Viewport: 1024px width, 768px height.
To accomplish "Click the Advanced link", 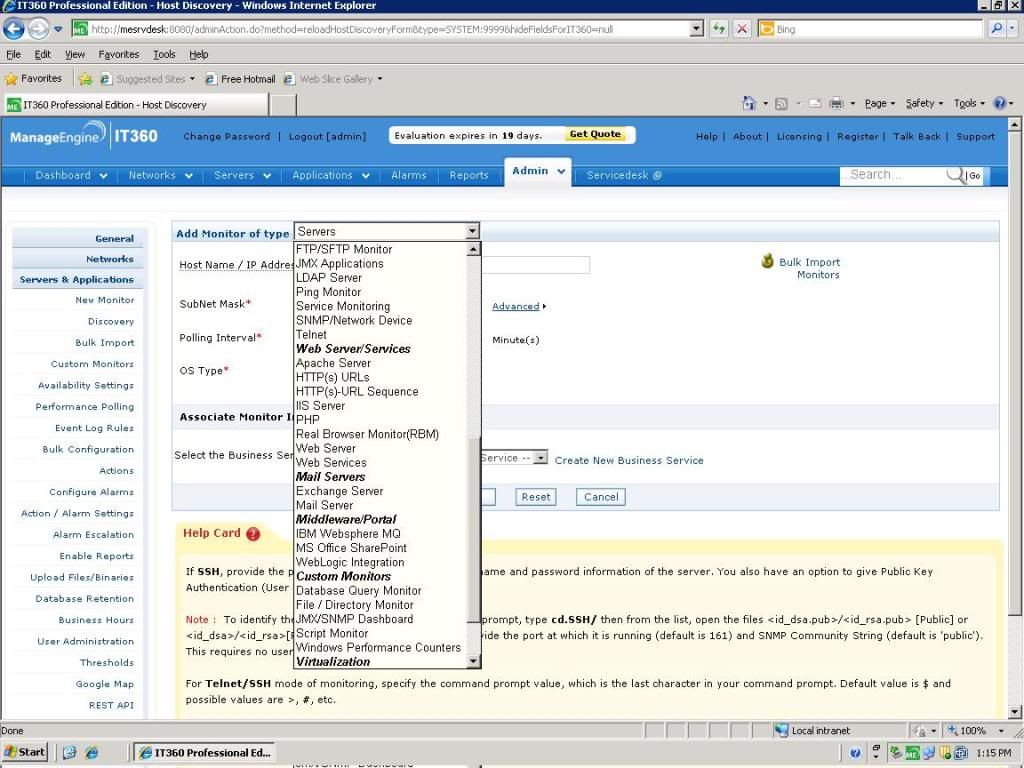I will 516,306.
